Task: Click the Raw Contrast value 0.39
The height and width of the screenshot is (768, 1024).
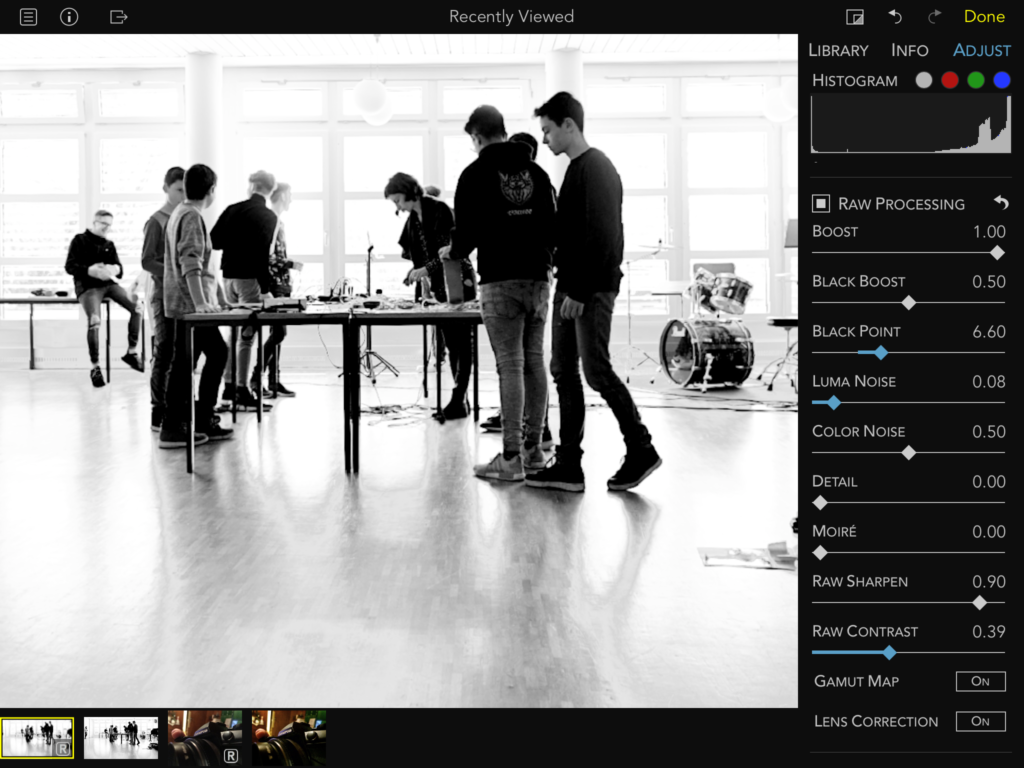Action: coord(989,632)
